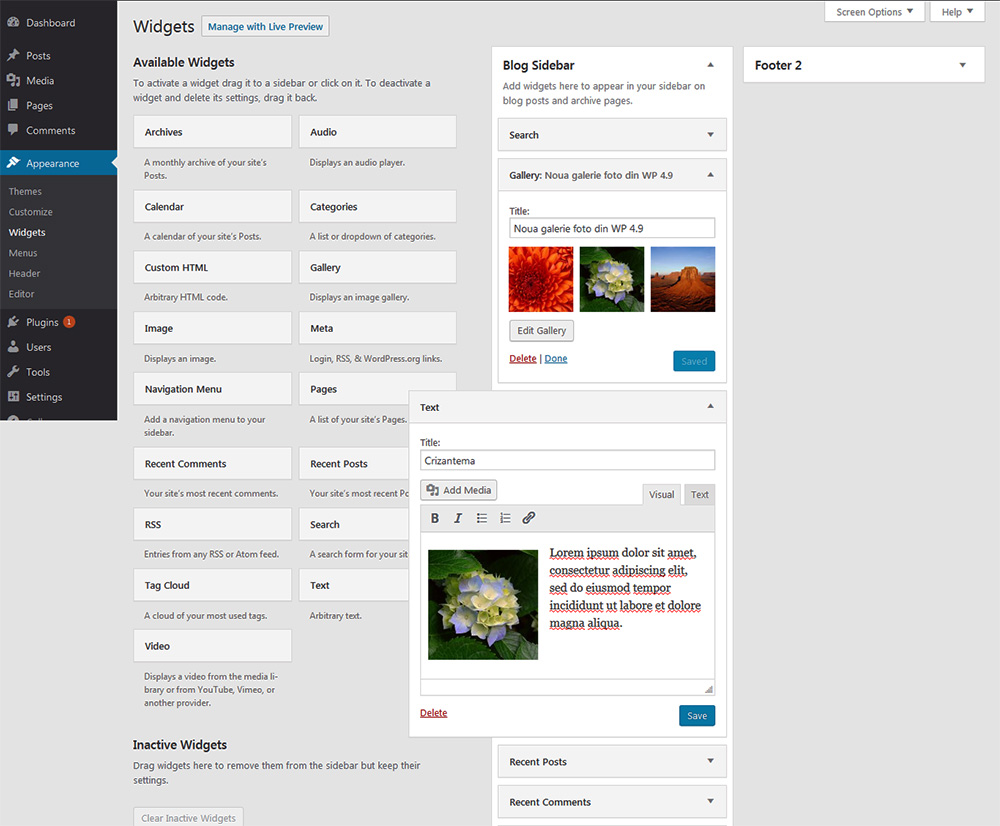Open Plugins in the admin sidebar

42,322
